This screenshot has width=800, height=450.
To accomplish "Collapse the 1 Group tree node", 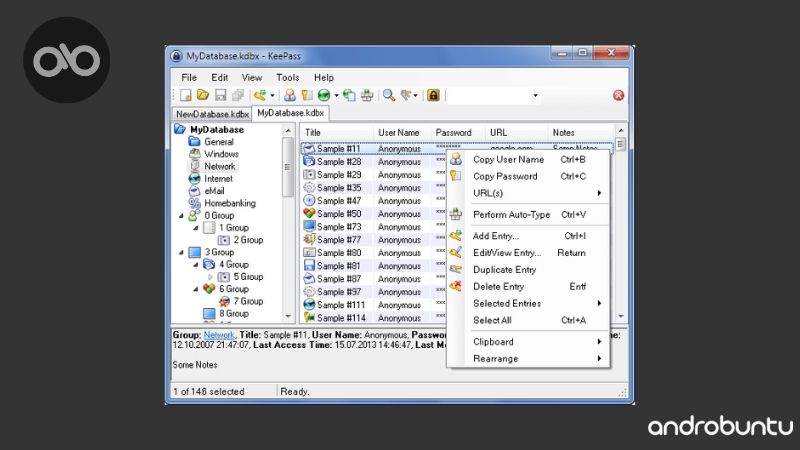I will (195, 228).
